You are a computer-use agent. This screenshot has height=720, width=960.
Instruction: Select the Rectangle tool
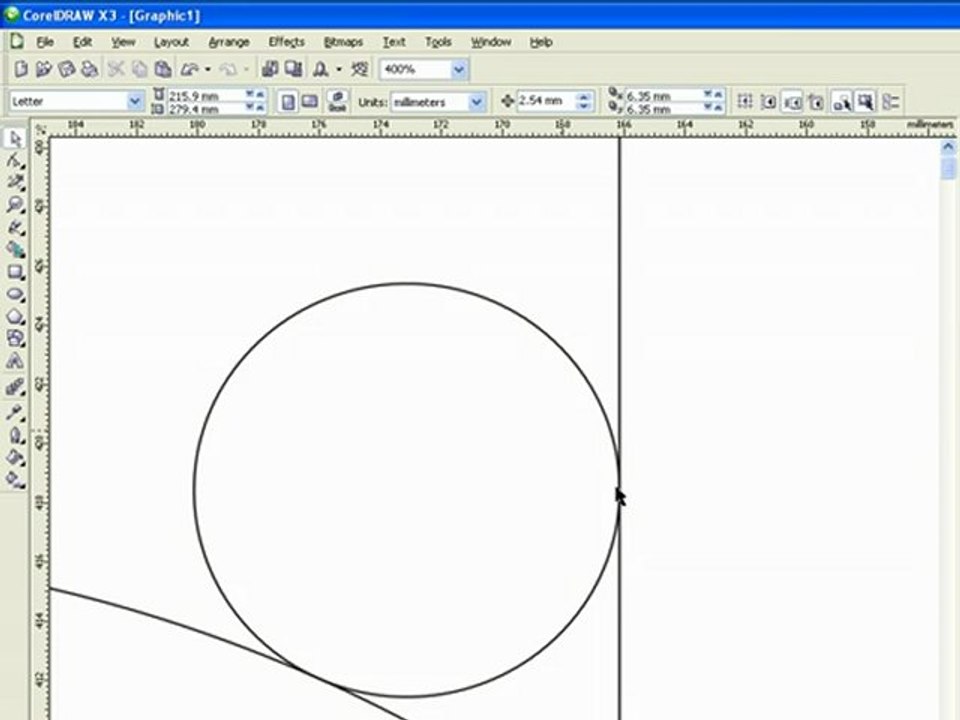tap(15, 272)
